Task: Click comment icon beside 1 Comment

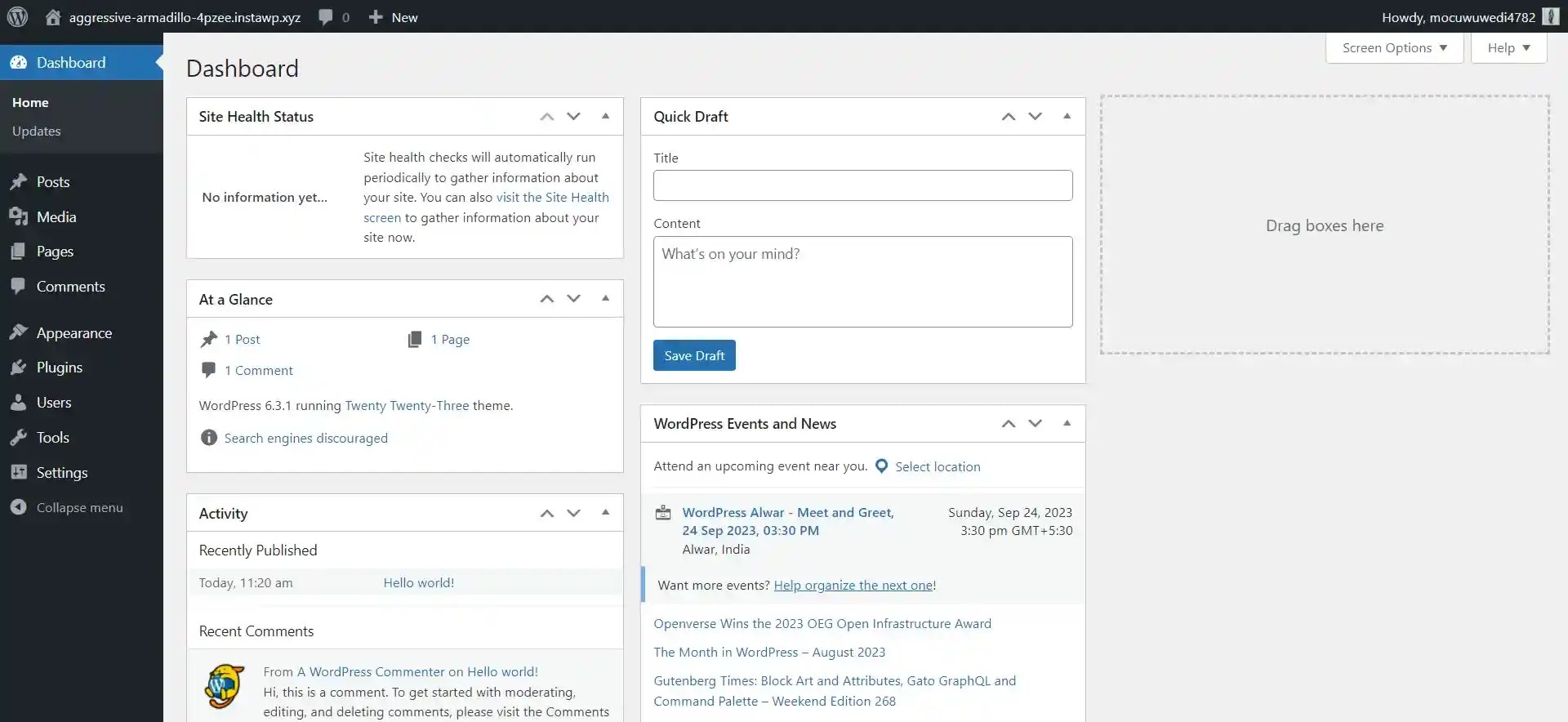Action: 209,370
